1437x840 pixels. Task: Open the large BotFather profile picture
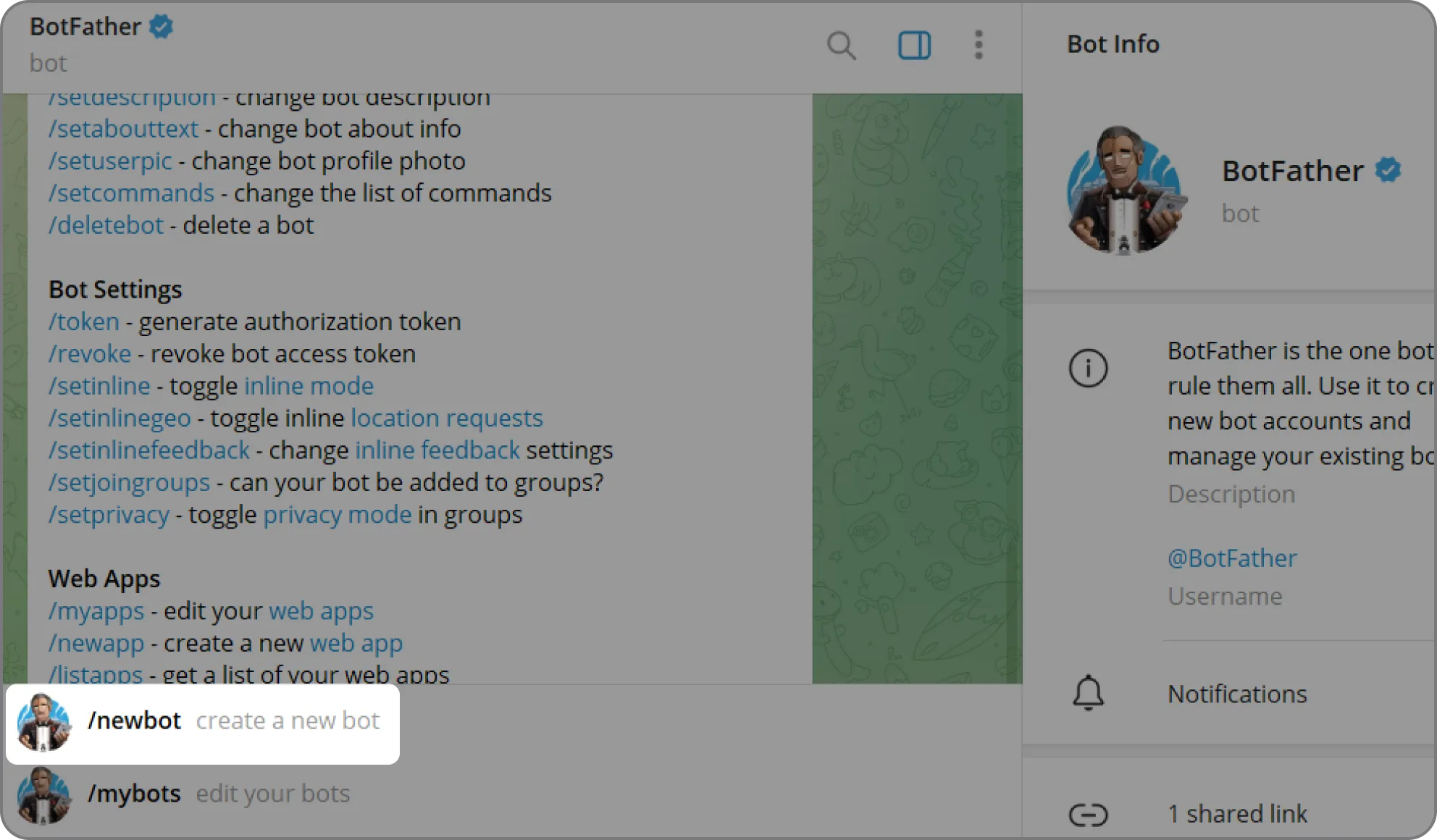click(x=1126, y=190)
